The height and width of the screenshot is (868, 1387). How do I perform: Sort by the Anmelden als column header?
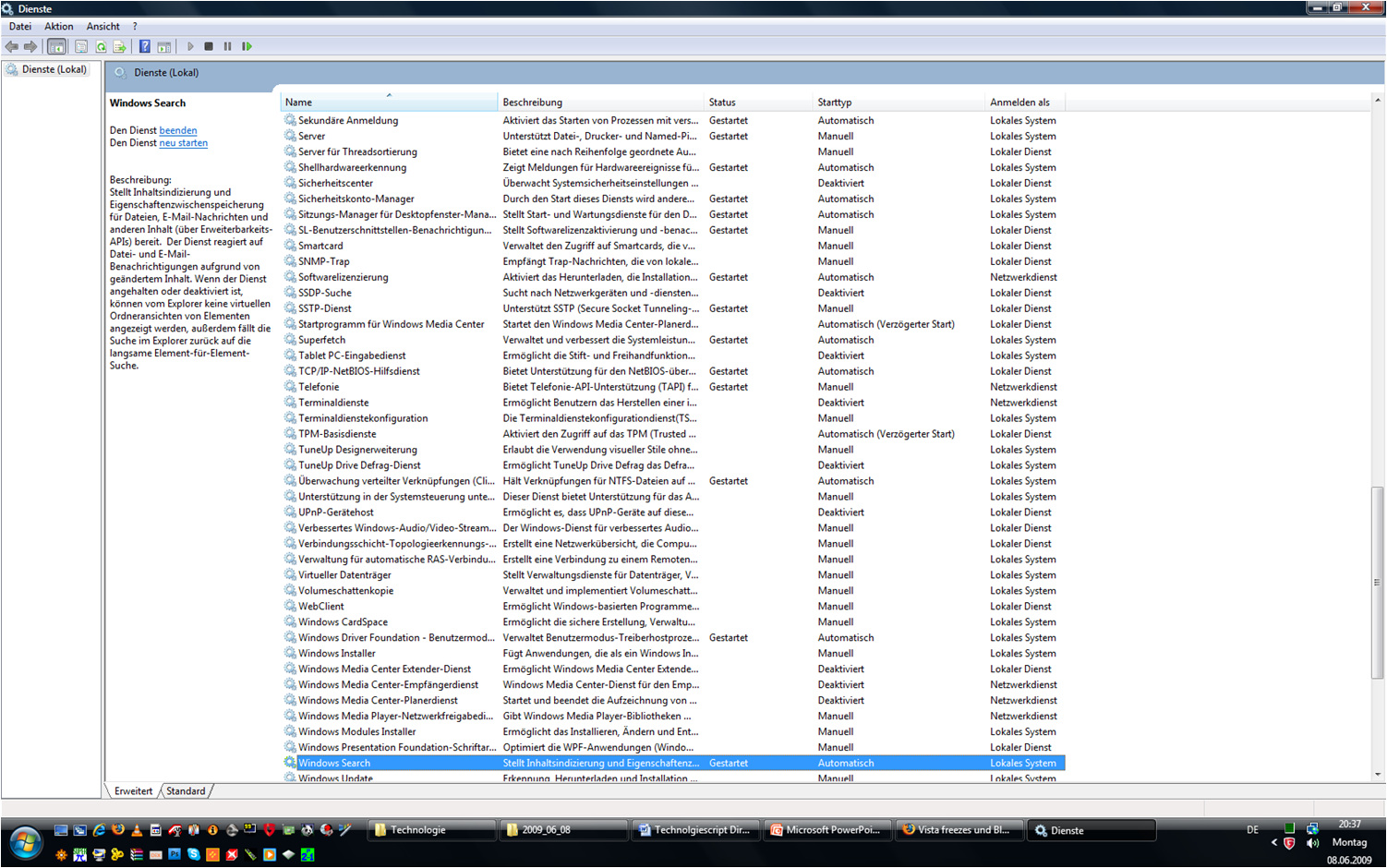click(x=1025, y=102)
